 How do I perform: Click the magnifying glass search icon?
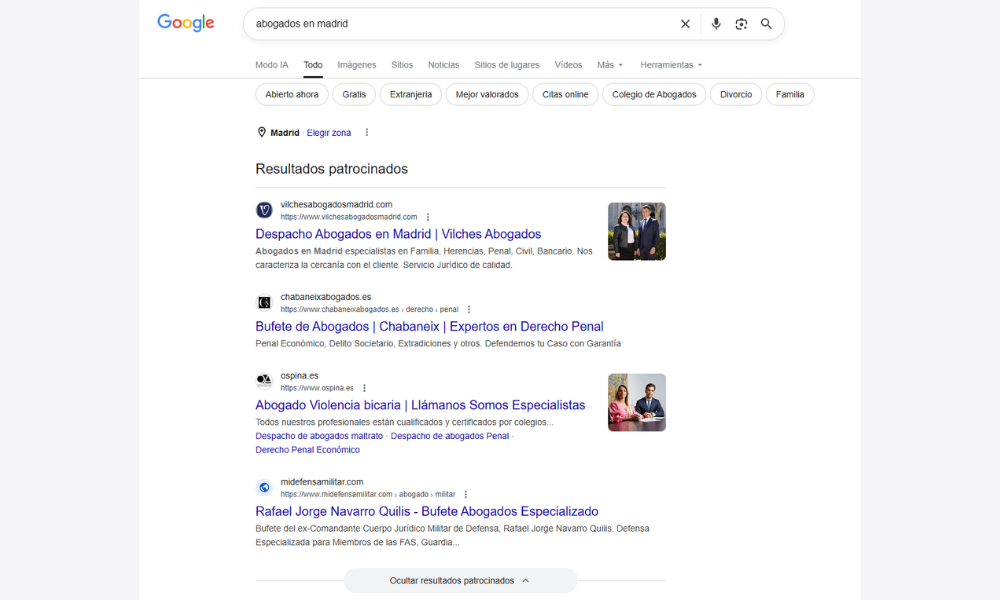[x=766, y=24]
